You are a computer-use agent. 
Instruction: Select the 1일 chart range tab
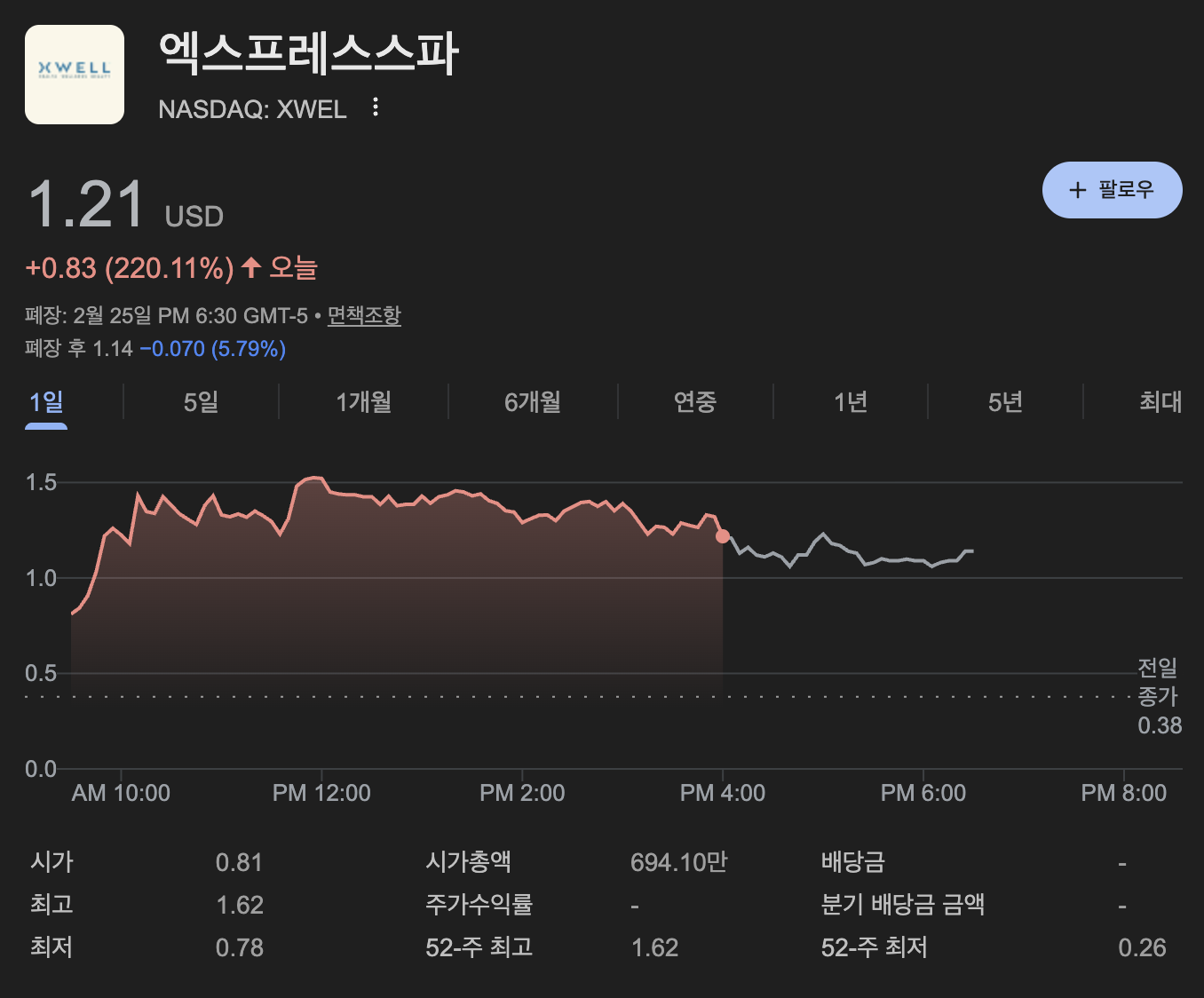[x=46, y=402]
